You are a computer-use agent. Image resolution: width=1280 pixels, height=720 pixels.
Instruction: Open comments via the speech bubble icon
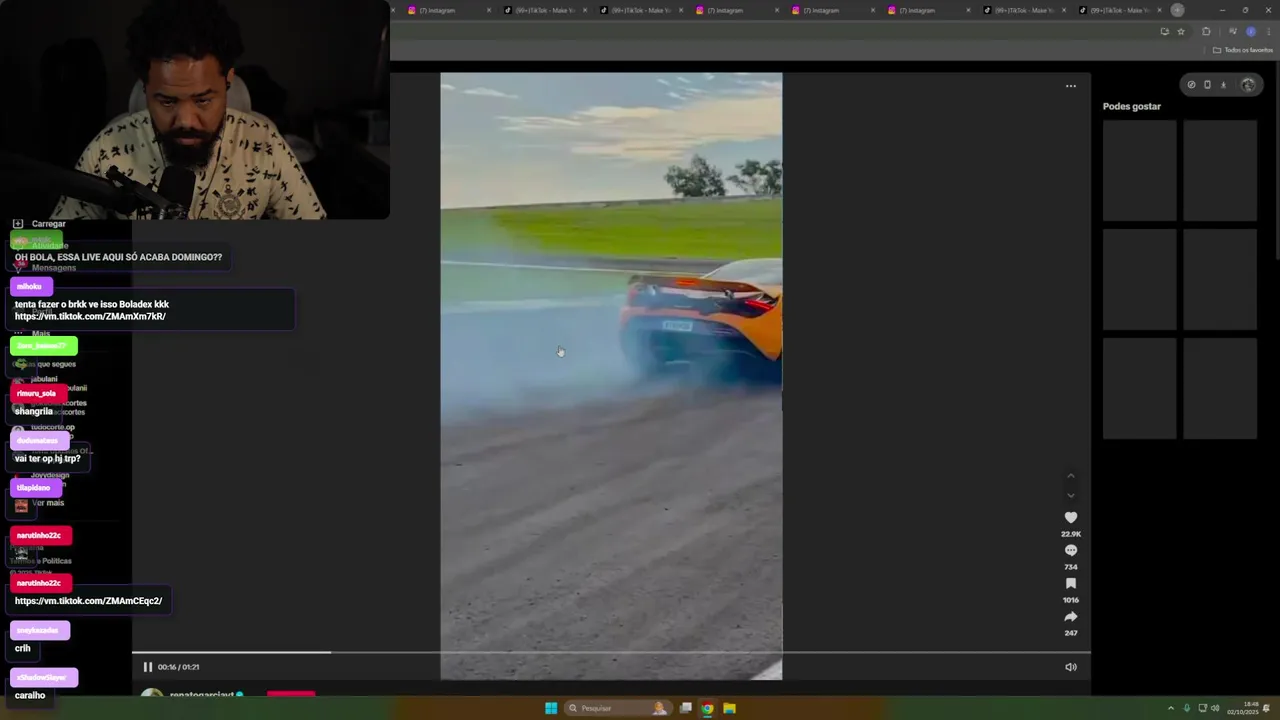pos(1071,550)
